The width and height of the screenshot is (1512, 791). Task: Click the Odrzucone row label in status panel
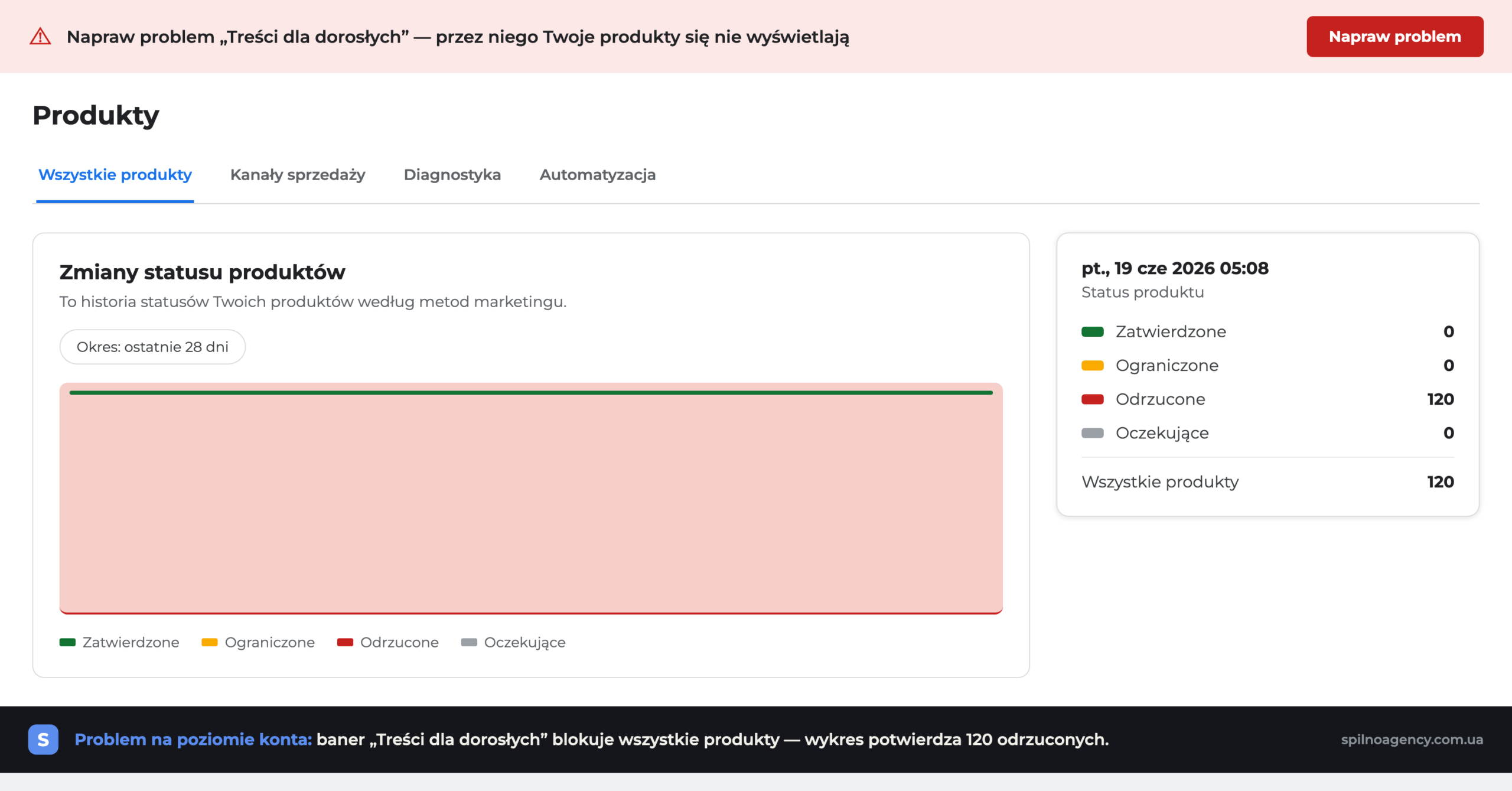(x=1161, y=399)
